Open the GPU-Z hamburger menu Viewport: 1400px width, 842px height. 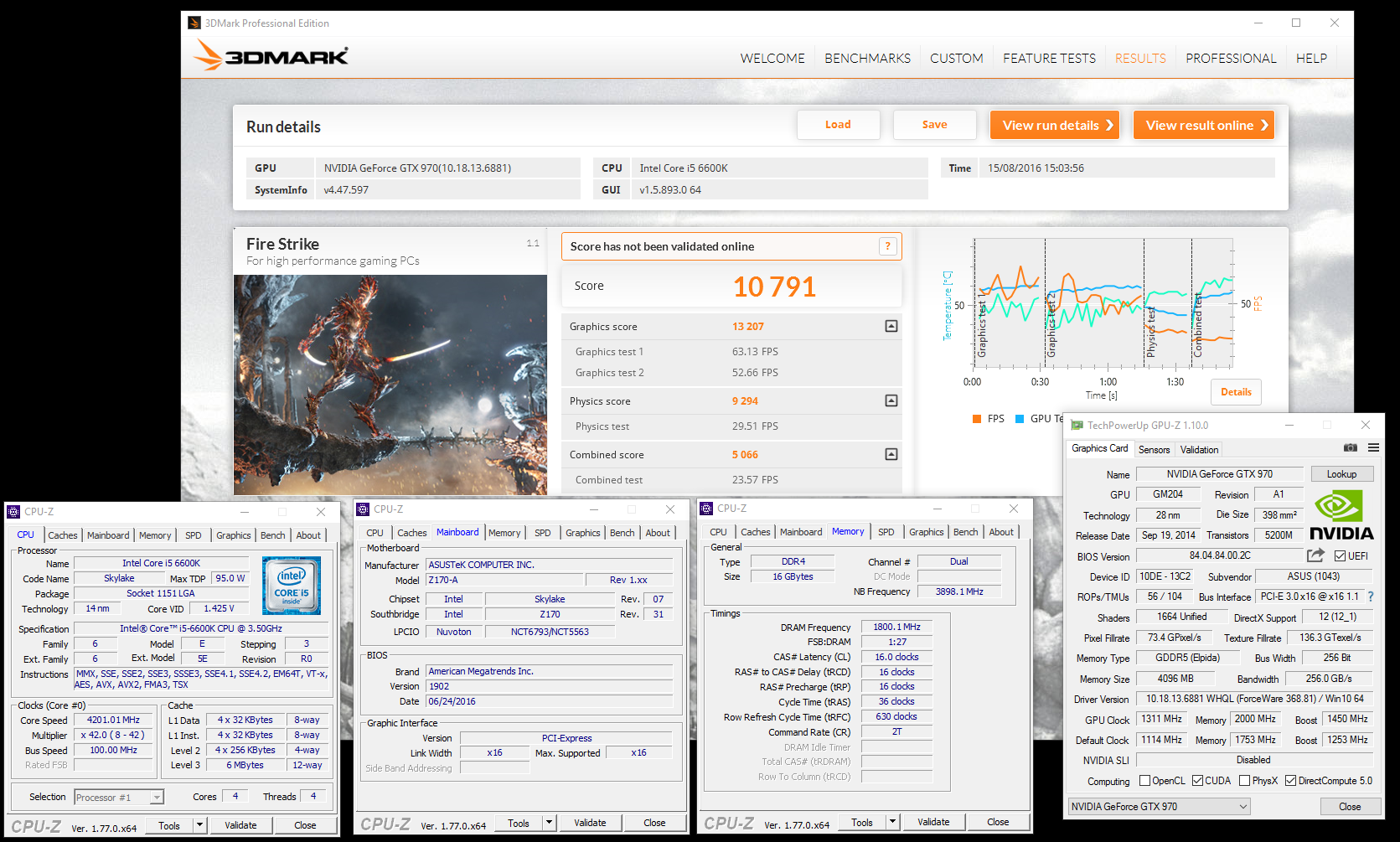click(1374, 448)
